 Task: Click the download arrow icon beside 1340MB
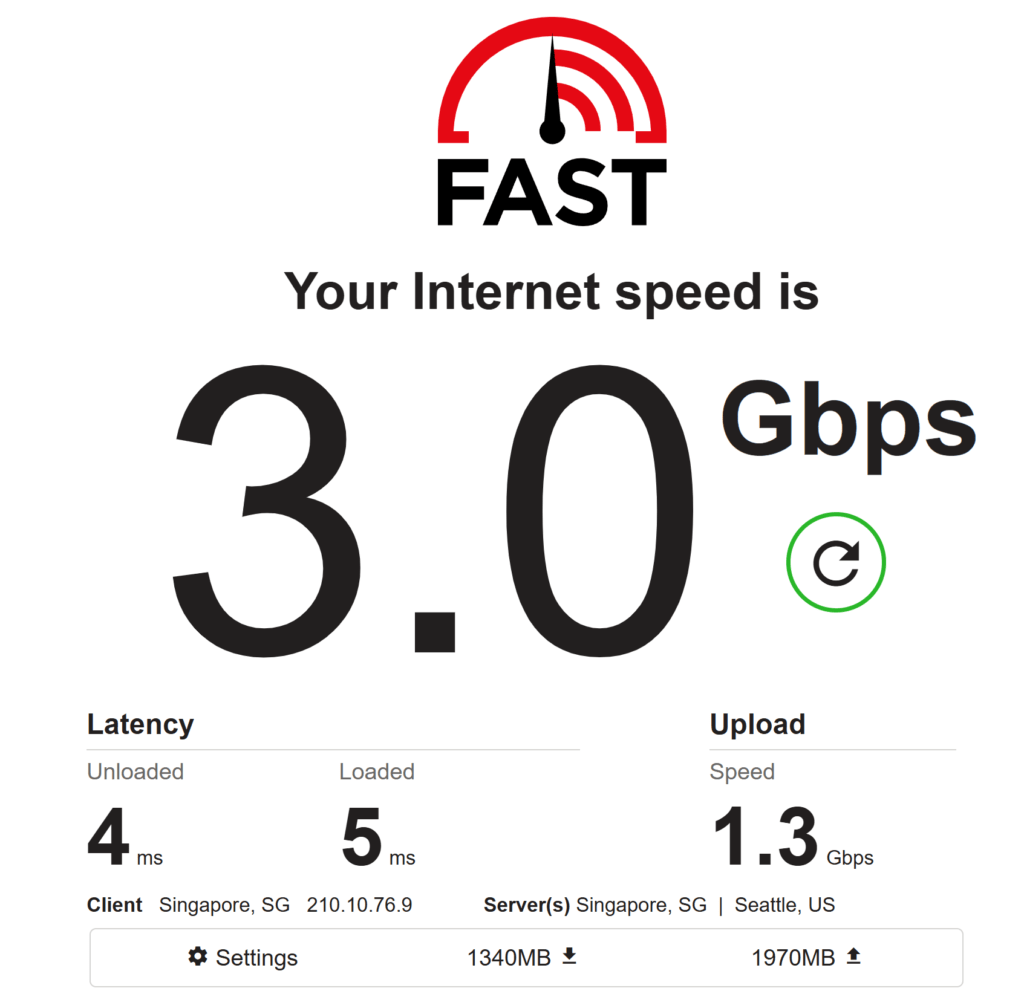pyautogui.click(x=569, y=956)
